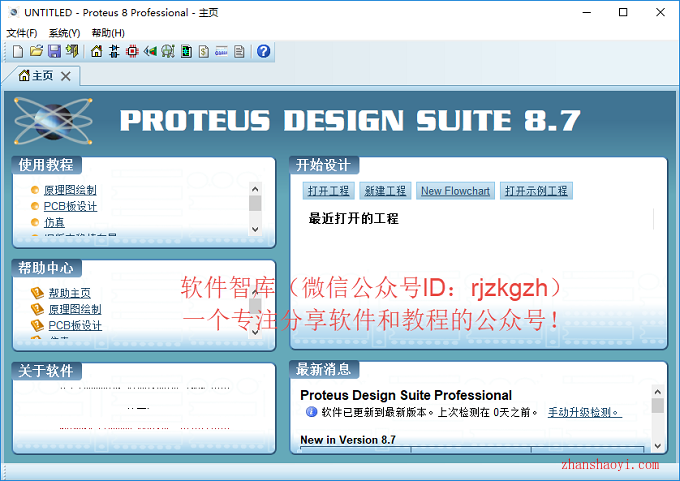Maximize the Proteus window
The image size is (680, 481).
(623, 12)
